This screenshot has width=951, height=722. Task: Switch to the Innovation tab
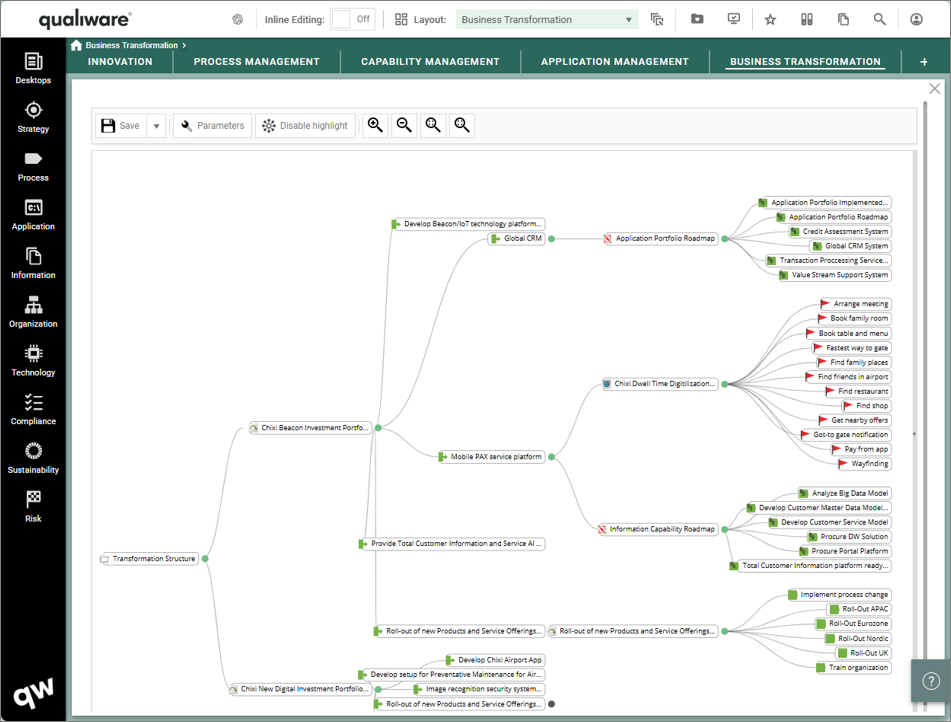point(120,62)
